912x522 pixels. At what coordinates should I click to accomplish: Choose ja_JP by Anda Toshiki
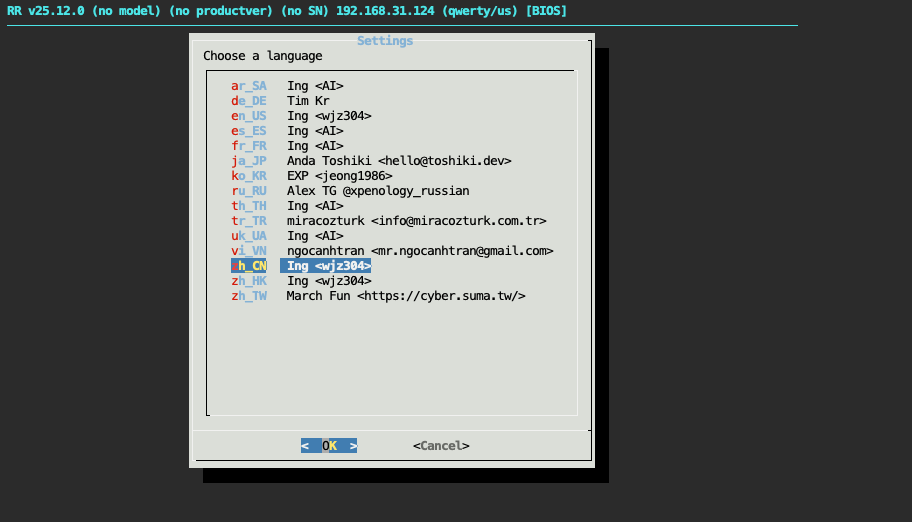click(x=249, y=161)
